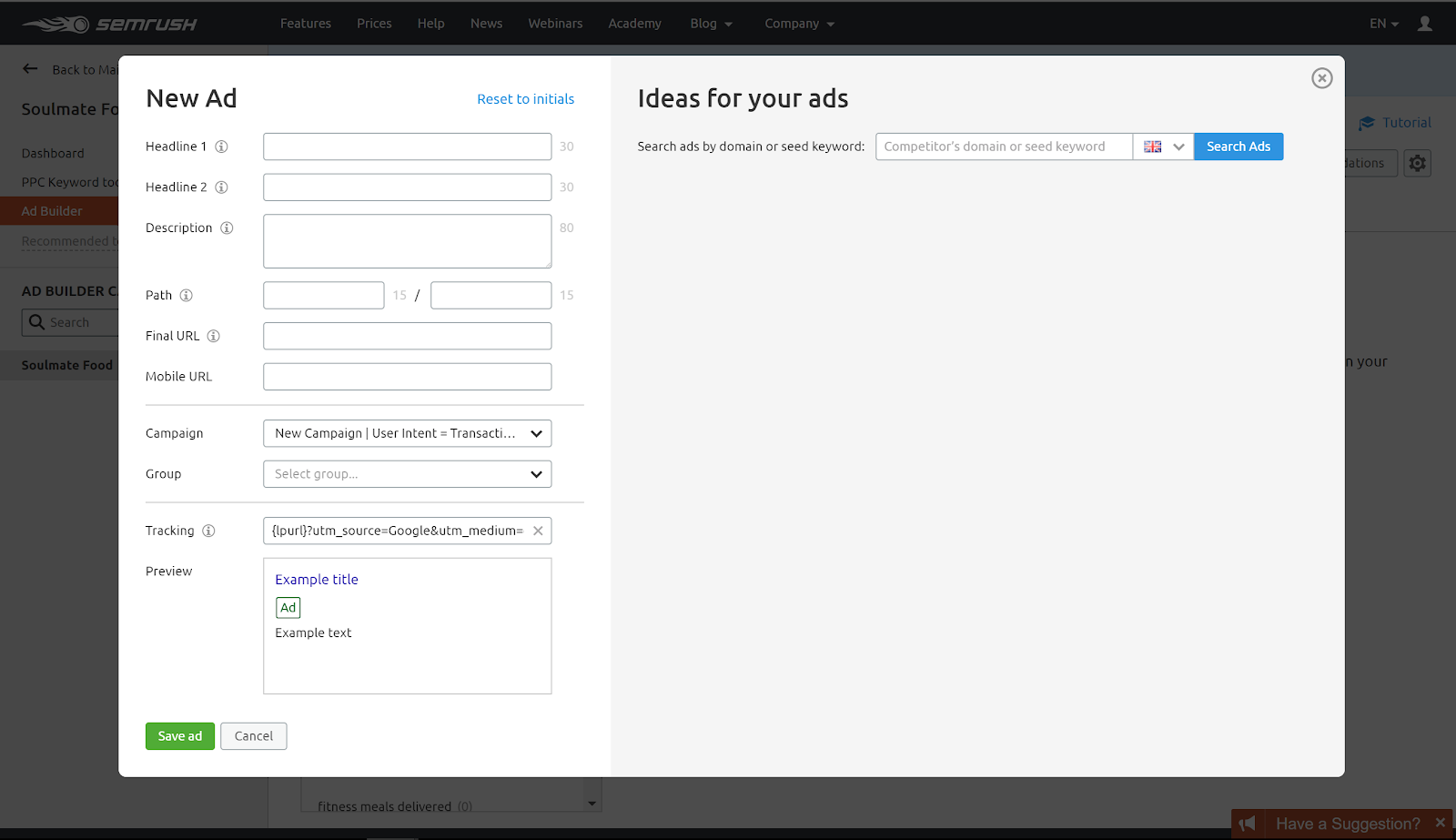The height and width of the screenshot is (840, 1456).
Task: Open Academy in the top nav
Action: click(x=635, y=24)
